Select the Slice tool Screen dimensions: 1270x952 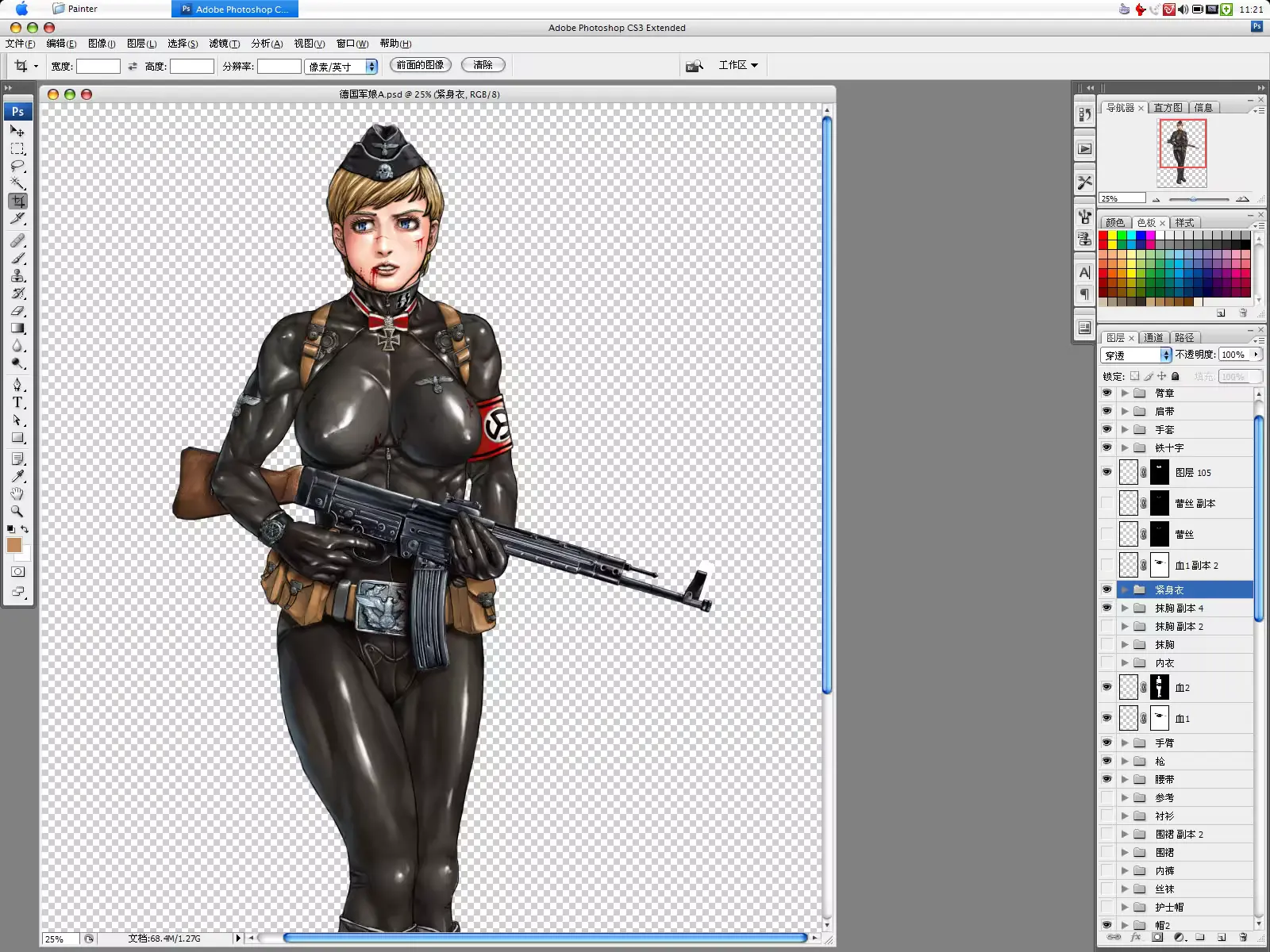coord(17,219)
